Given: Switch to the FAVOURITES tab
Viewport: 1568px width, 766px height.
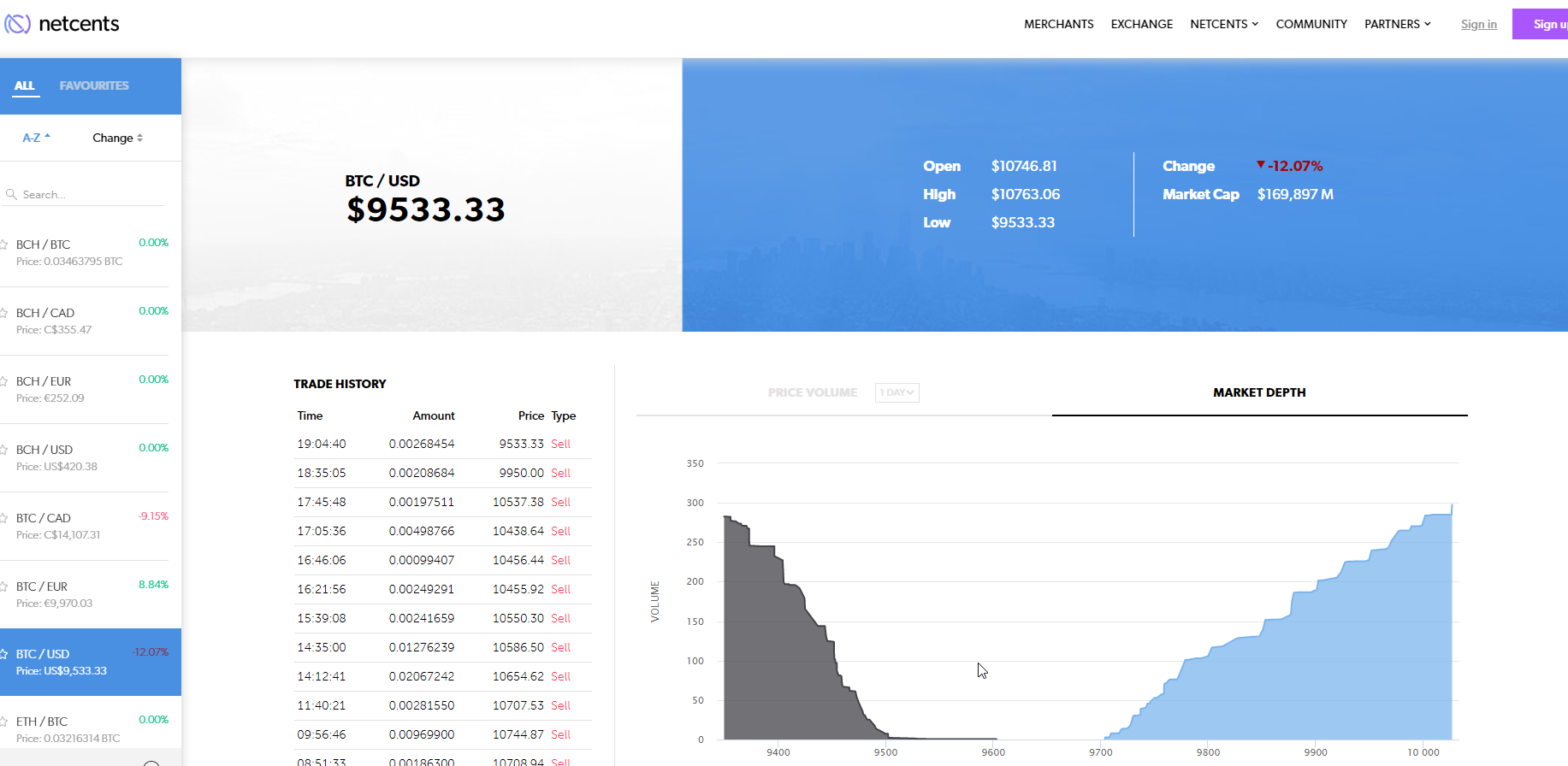Looking at the screenshot, I should 94,85.
